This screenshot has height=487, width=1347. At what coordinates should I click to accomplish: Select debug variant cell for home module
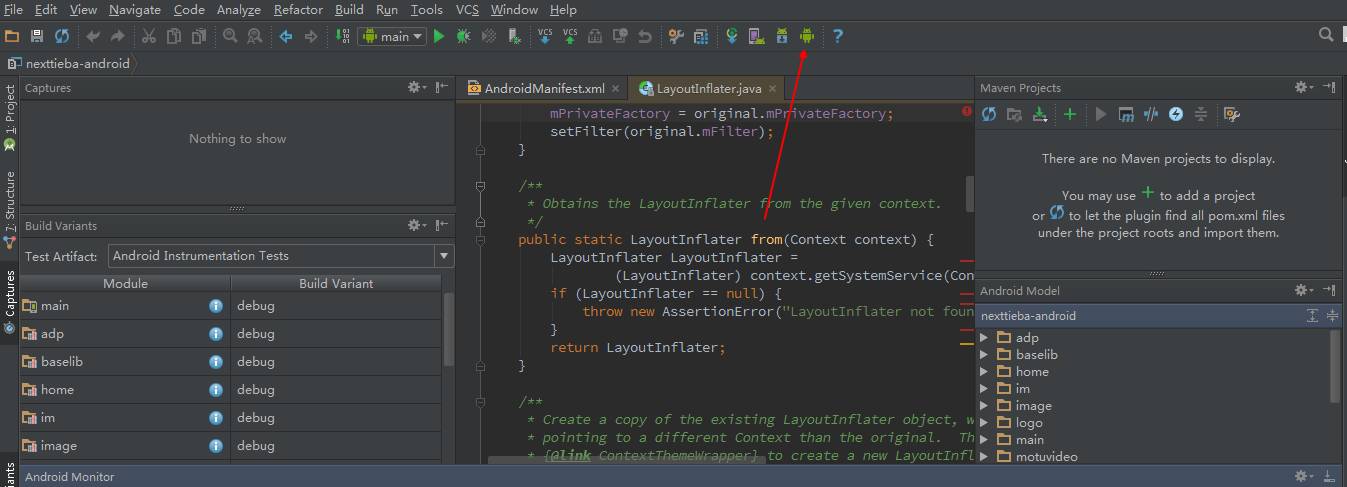(x=335, y=390)
